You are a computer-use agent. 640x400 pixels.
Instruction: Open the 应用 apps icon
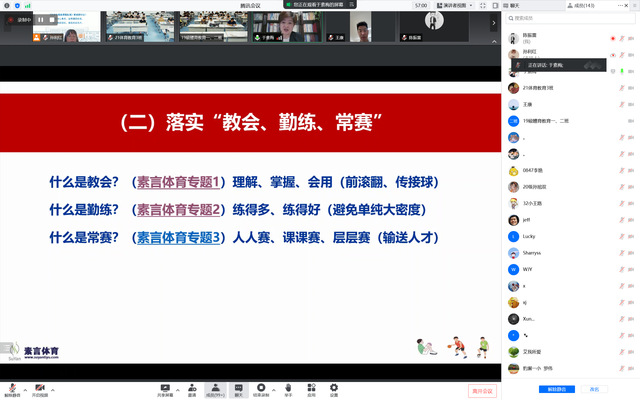tap(311, 387)
